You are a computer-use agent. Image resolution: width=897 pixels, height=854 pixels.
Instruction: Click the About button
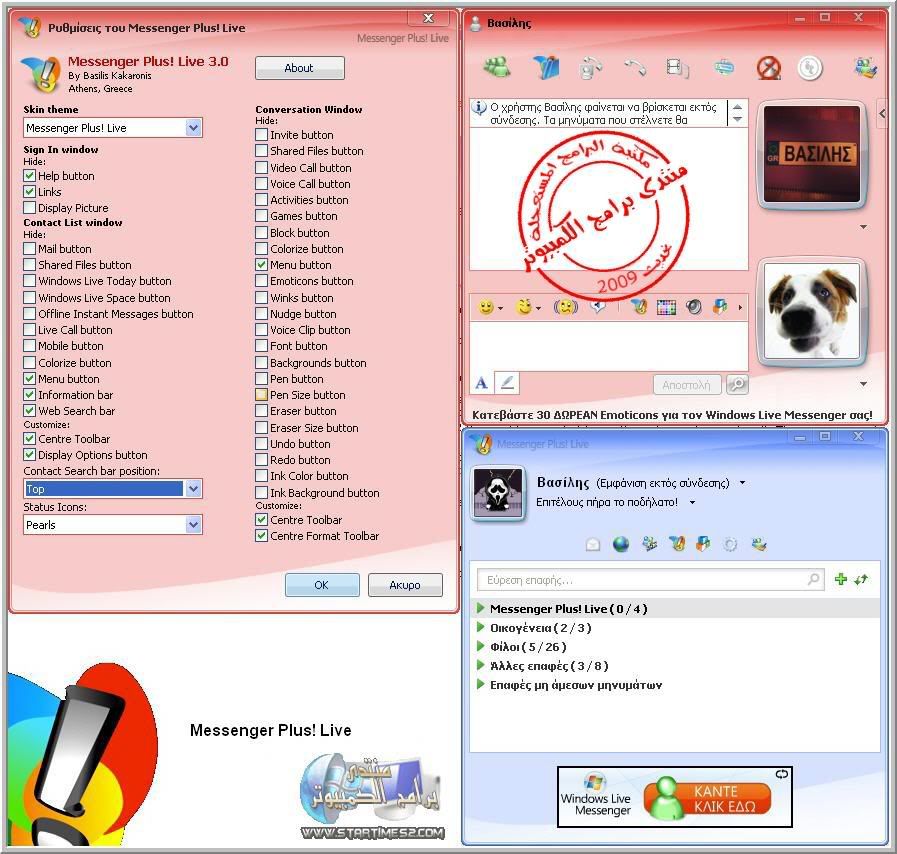point(299,67)
